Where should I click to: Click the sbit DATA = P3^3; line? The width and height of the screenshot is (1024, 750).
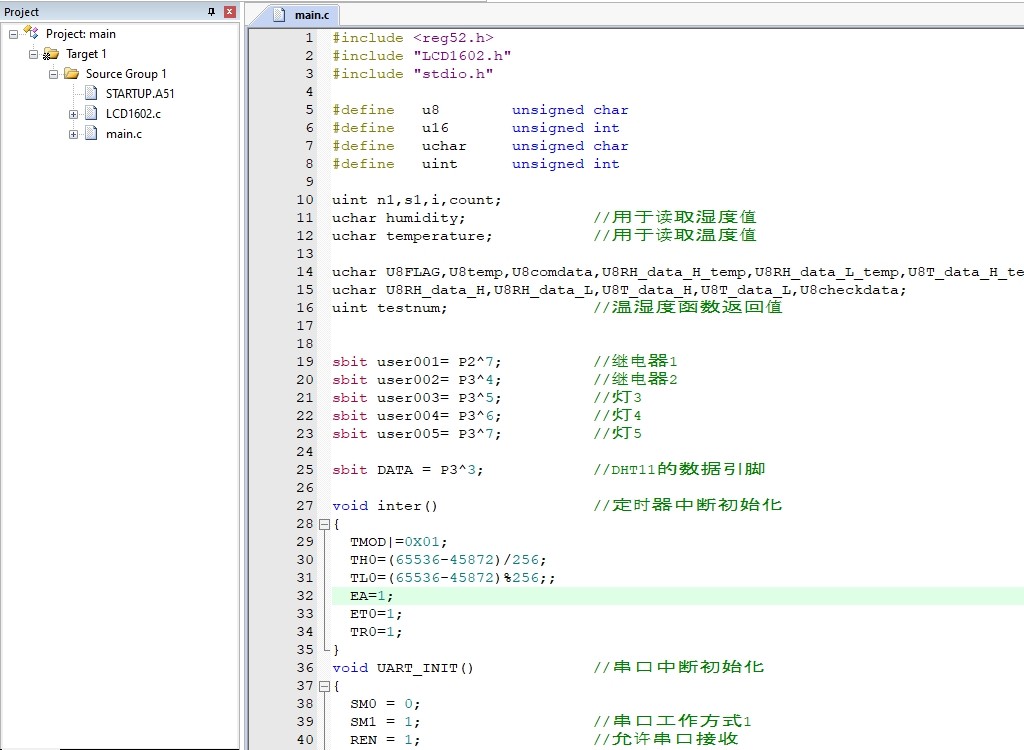408,470
